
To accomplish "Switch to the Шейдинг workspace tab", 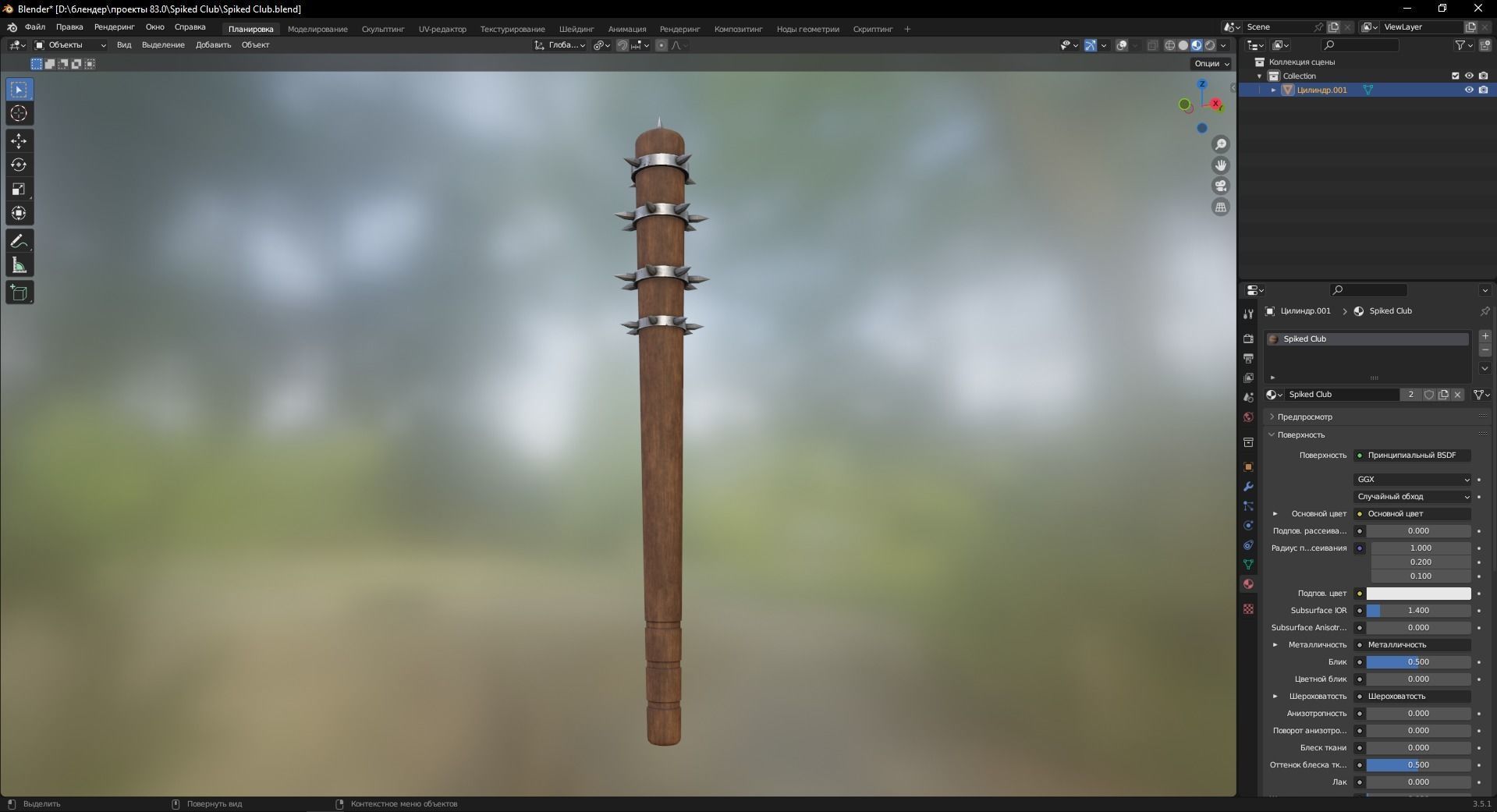I will (576, 29).
